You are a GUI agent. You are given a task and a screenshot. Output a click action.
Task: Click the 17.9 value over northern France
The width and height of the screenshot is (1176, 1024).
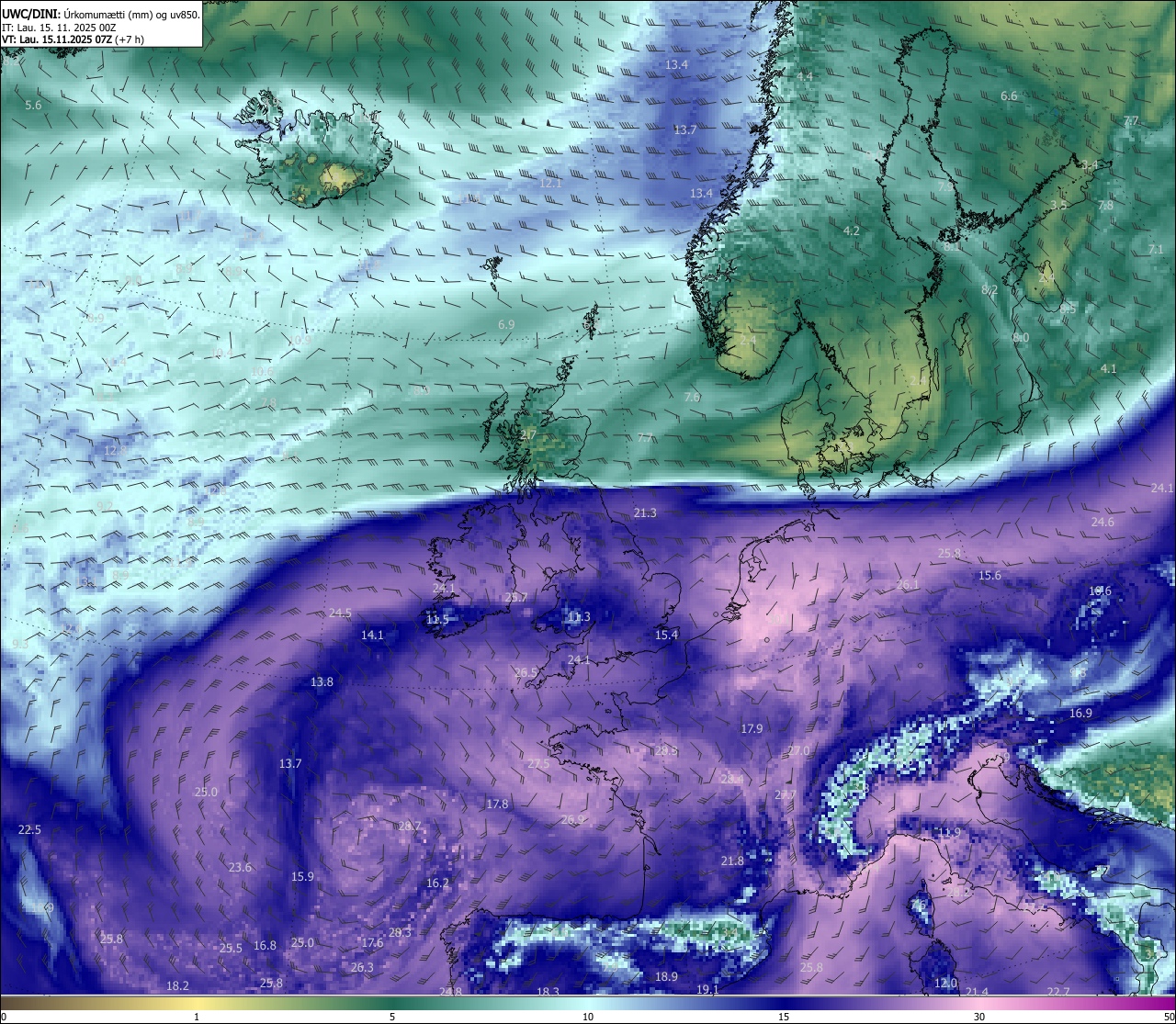pos(752,728)
